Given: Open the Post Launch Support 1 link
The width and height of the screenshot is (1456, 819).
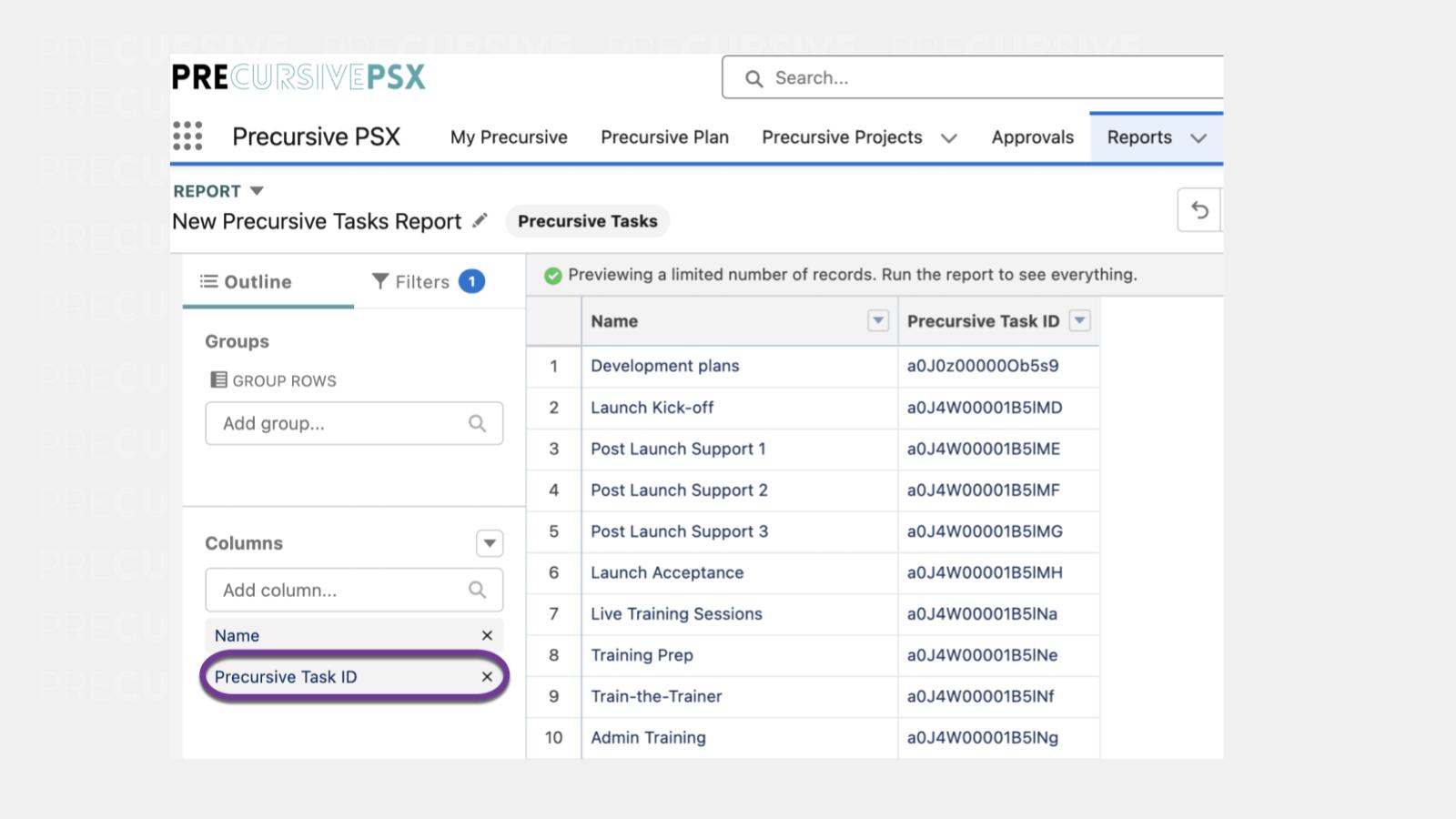Looking at the screenshot, I should coord(678,449).
